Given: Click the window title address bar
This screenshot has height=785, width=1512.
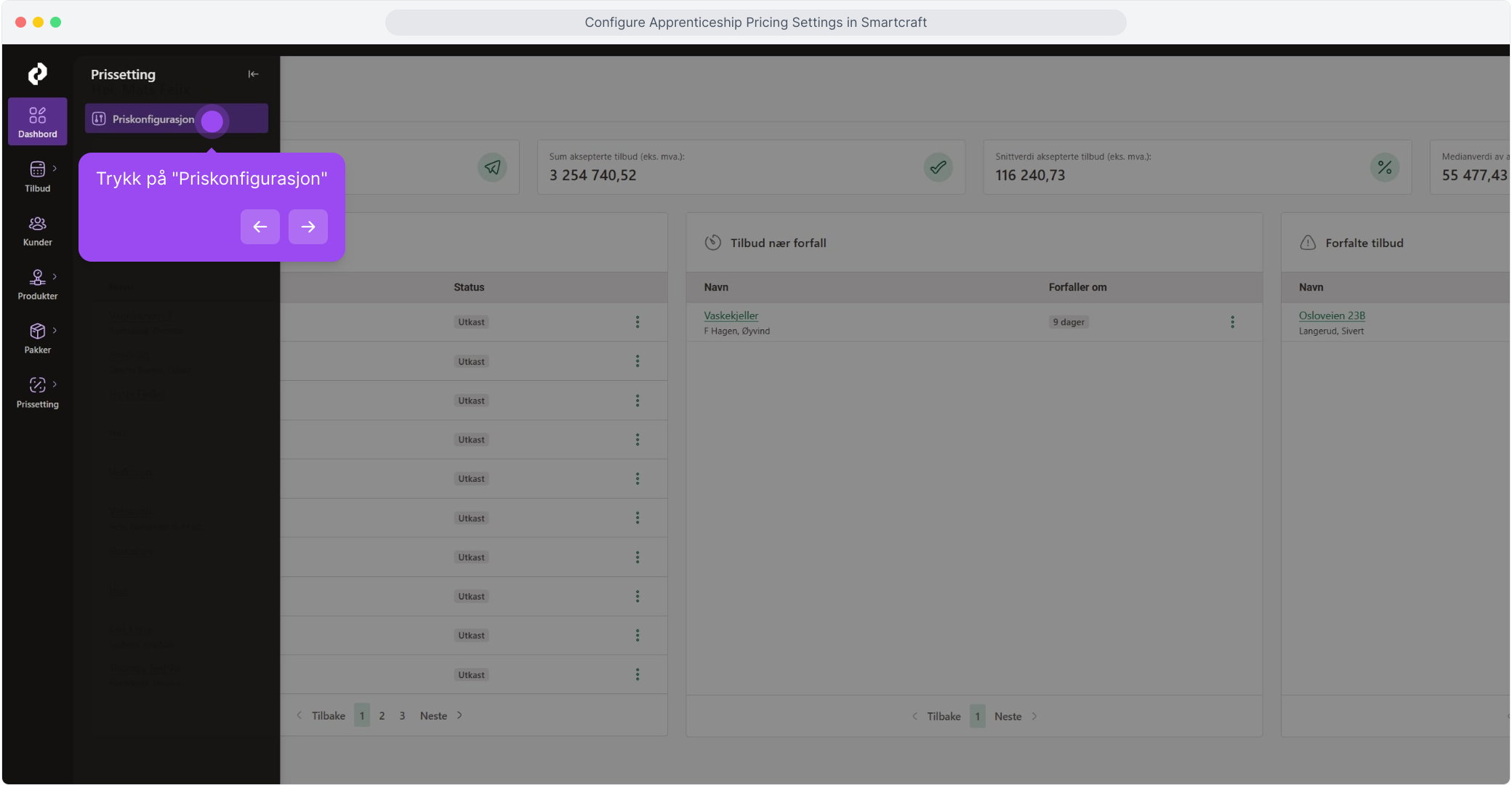Looking at the screenshot, I should [756, 23].
